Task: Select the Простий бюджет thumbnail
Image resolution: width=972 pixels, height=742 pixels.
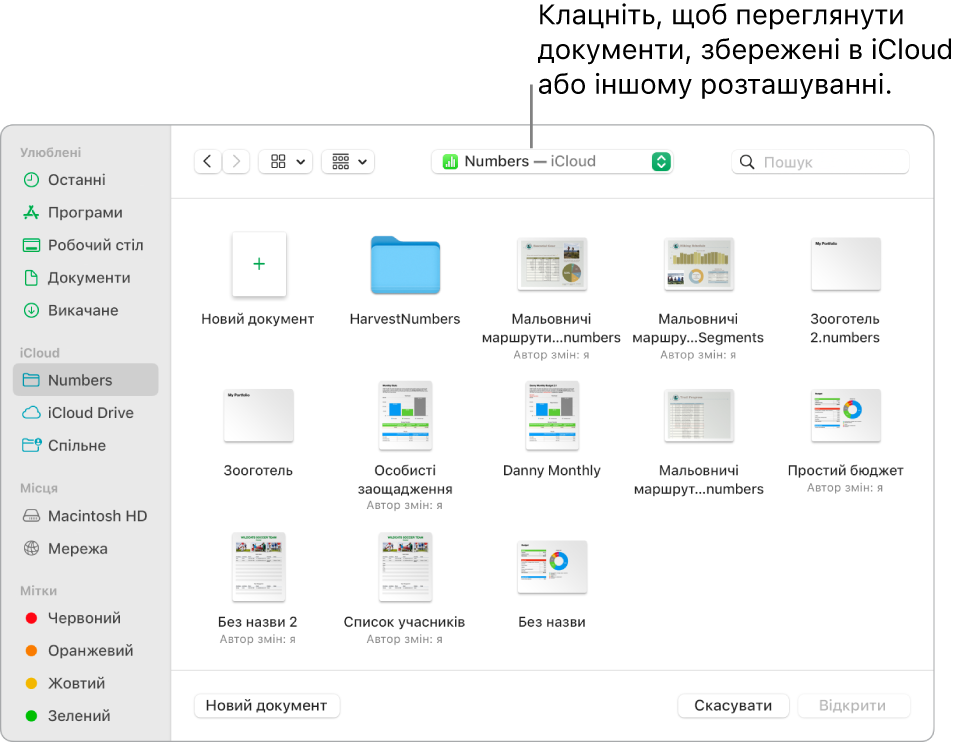Action: (846, 415)
